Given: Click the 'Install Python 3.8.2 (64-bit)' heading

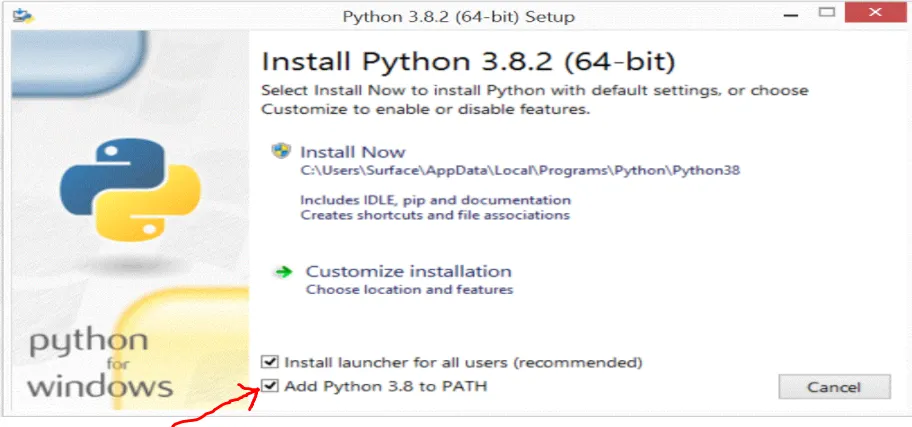Looking at the screenshot, I should [x=468, y=62].
